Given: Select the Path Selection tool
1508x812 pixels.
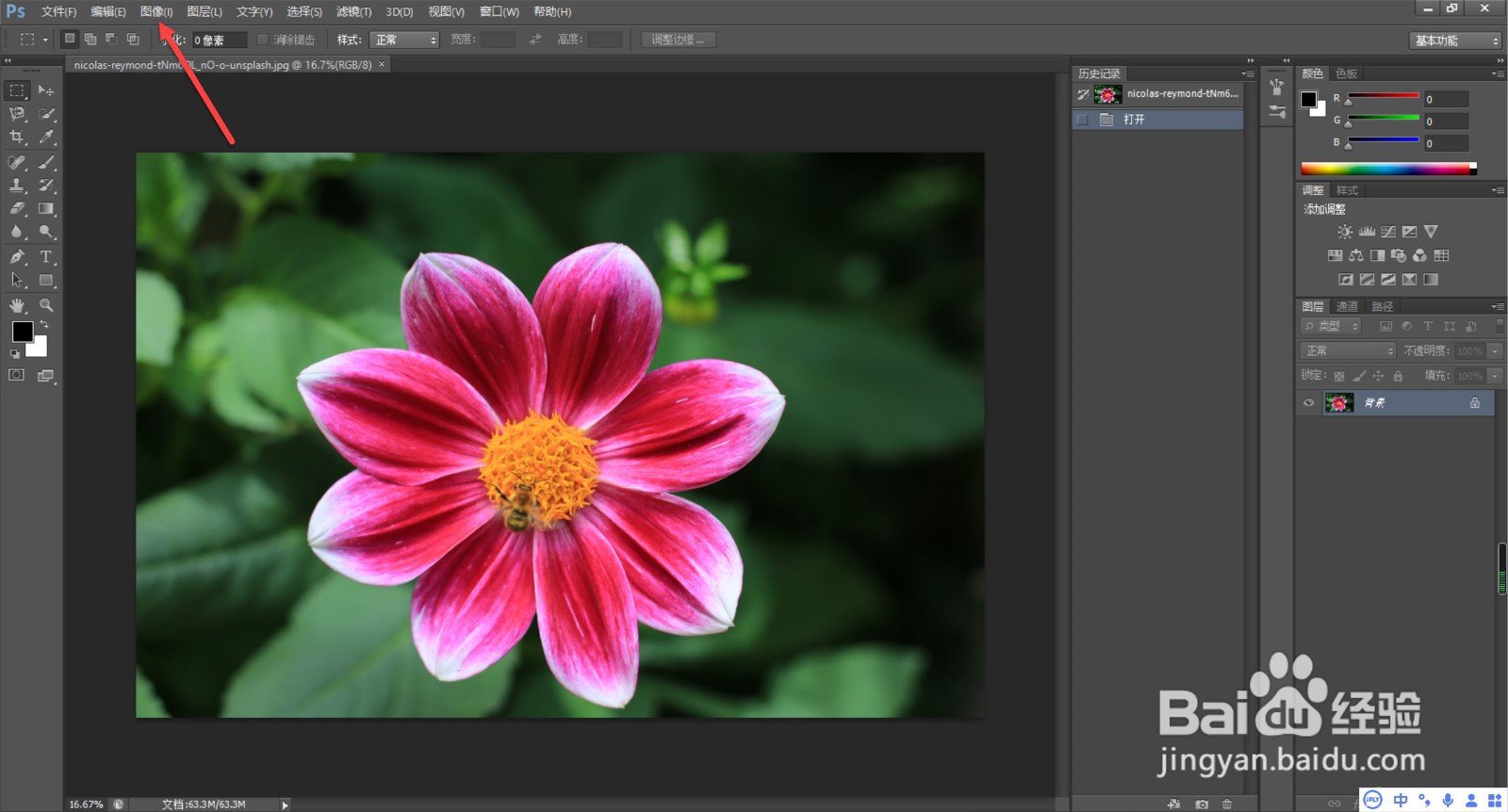Looking at the screenshot, I should tap(17, 280).
